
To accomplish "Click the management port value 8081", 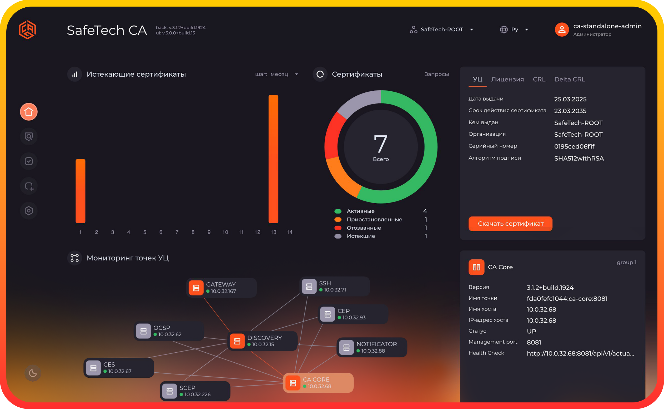I will point(534,343).
